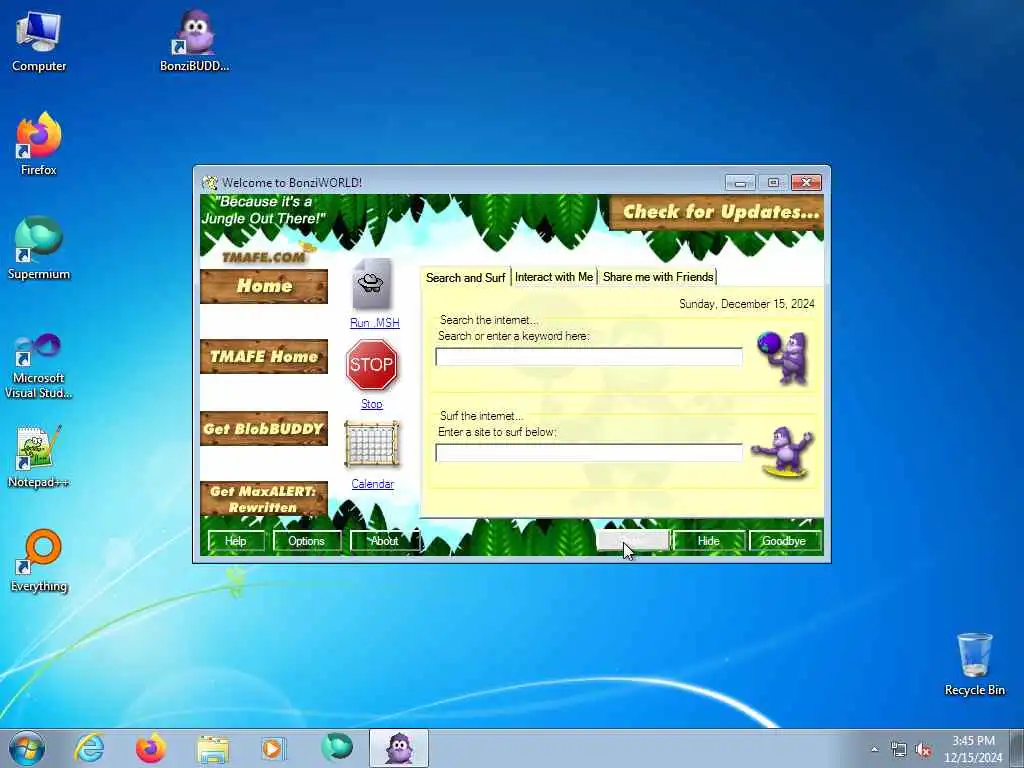Launch Internet Explorer from the taskbar

(89, 748)
